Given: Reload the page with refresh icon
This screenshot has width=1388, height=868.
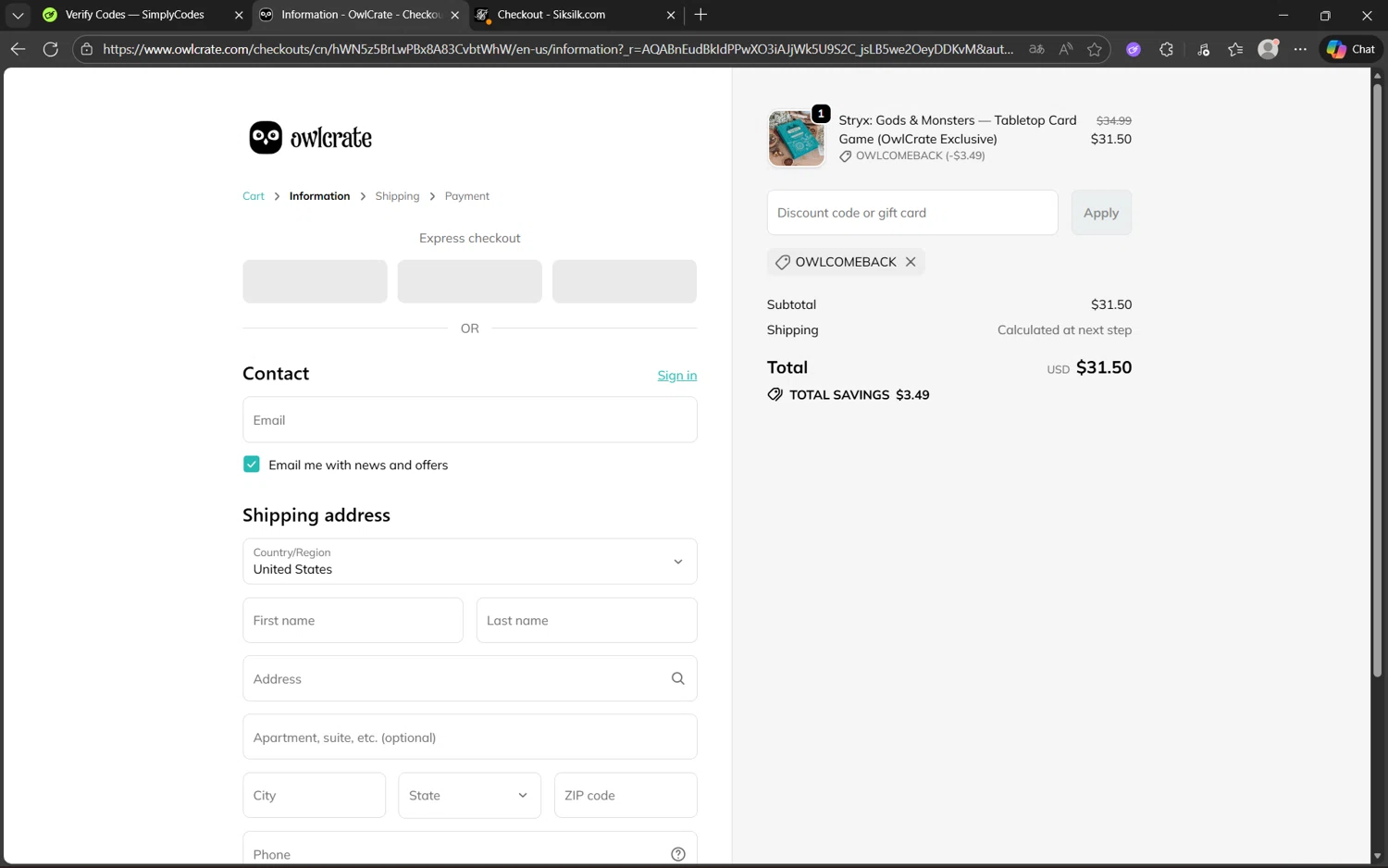Looking at the screenshot, I should pos(51,49).
